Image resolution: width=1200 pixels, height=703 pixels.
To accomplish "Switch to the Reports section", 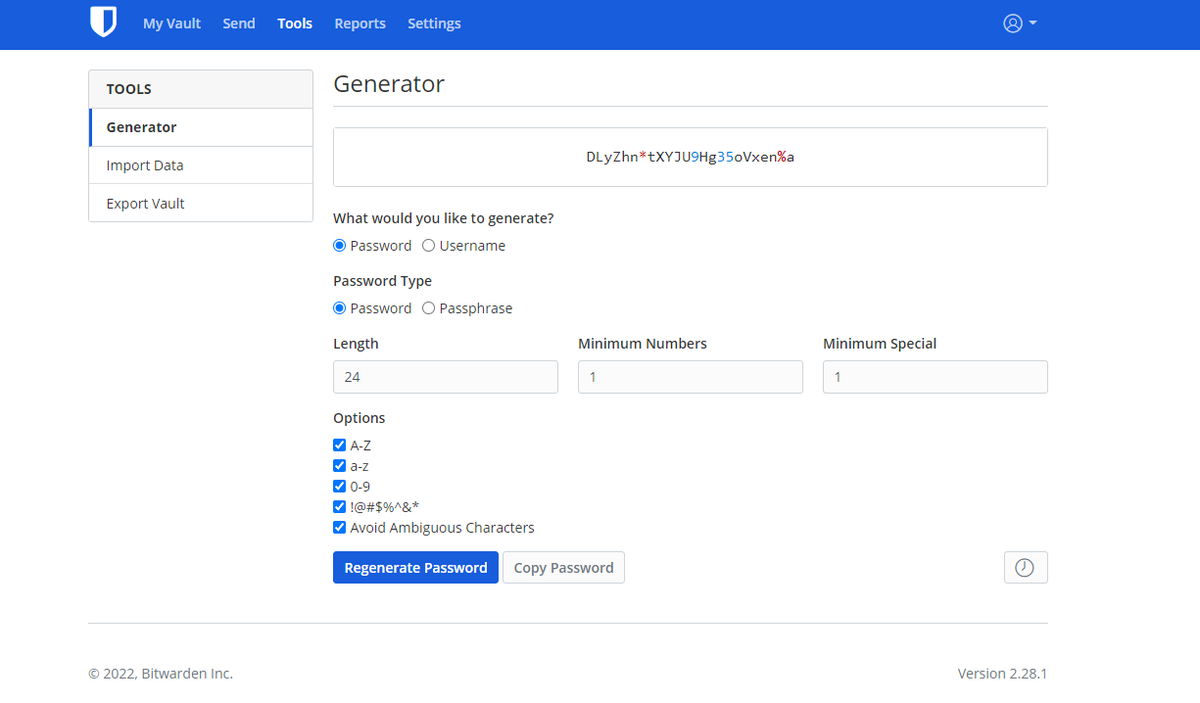I will pos(360,23).
